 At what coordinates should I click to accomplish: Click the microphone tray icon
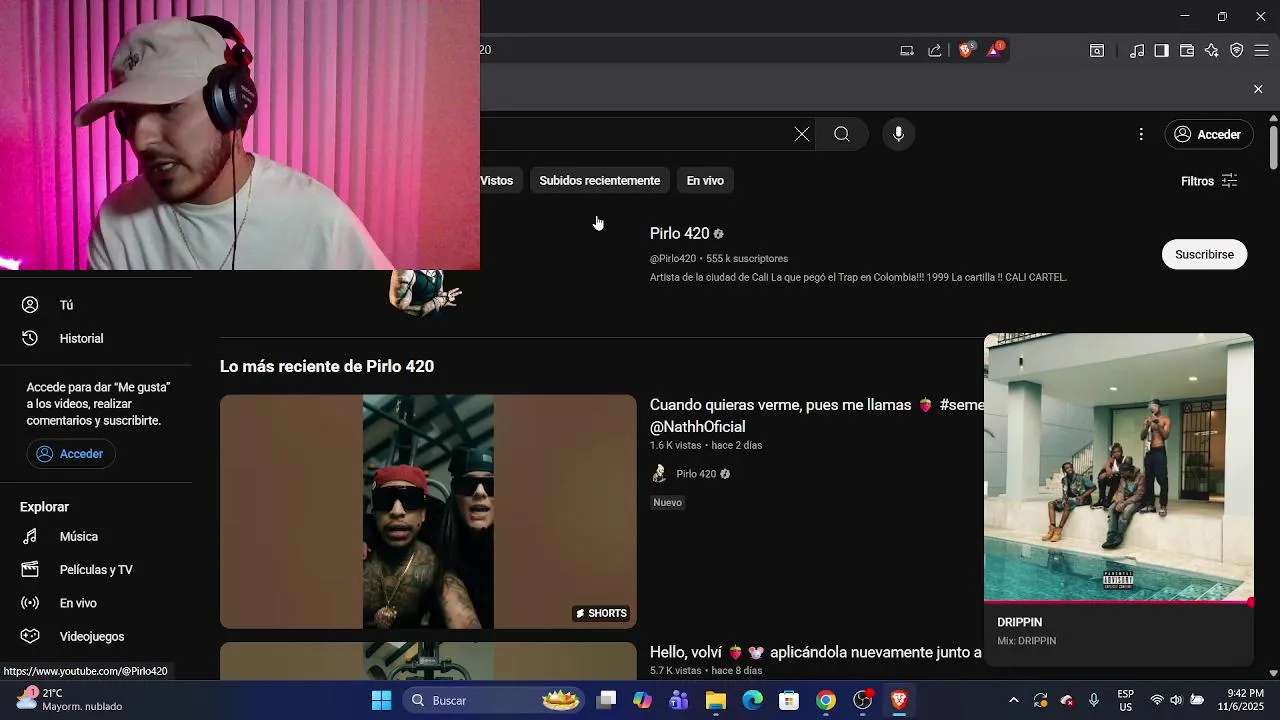tap(1094, 700)
